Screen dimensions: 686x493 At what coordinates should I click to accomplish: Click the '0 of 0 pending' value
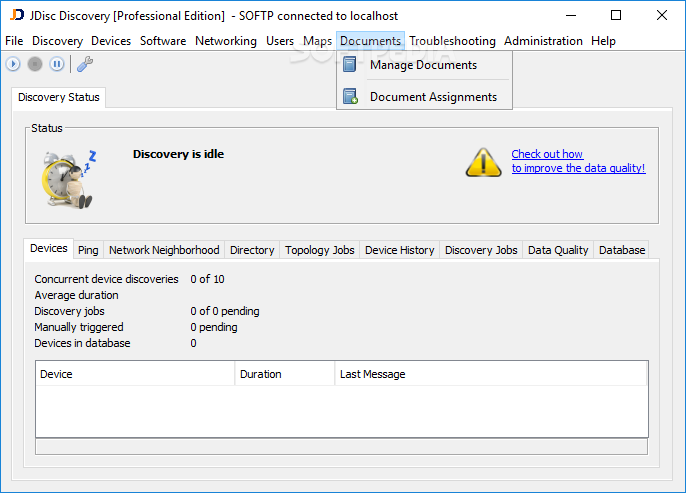pyautogui.click(x=225, y=311)
